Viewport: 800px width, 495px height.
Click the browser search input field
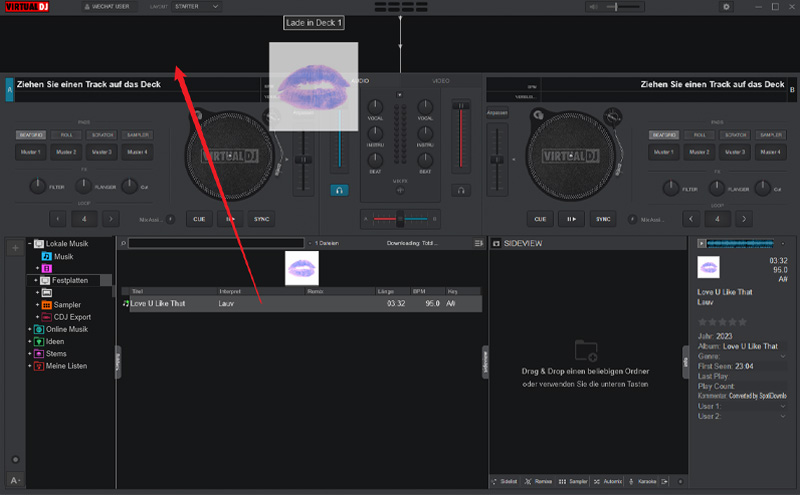(216, 243)
